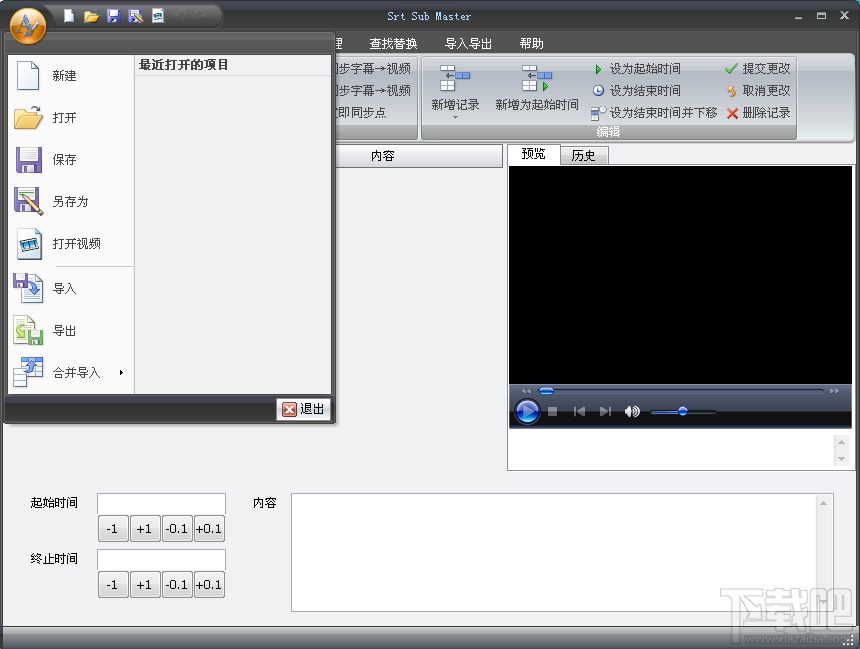This screenshot has width=860, height=649.
Task: Click -0.1 button under 终止时间
Action: [x=177, y=585]
